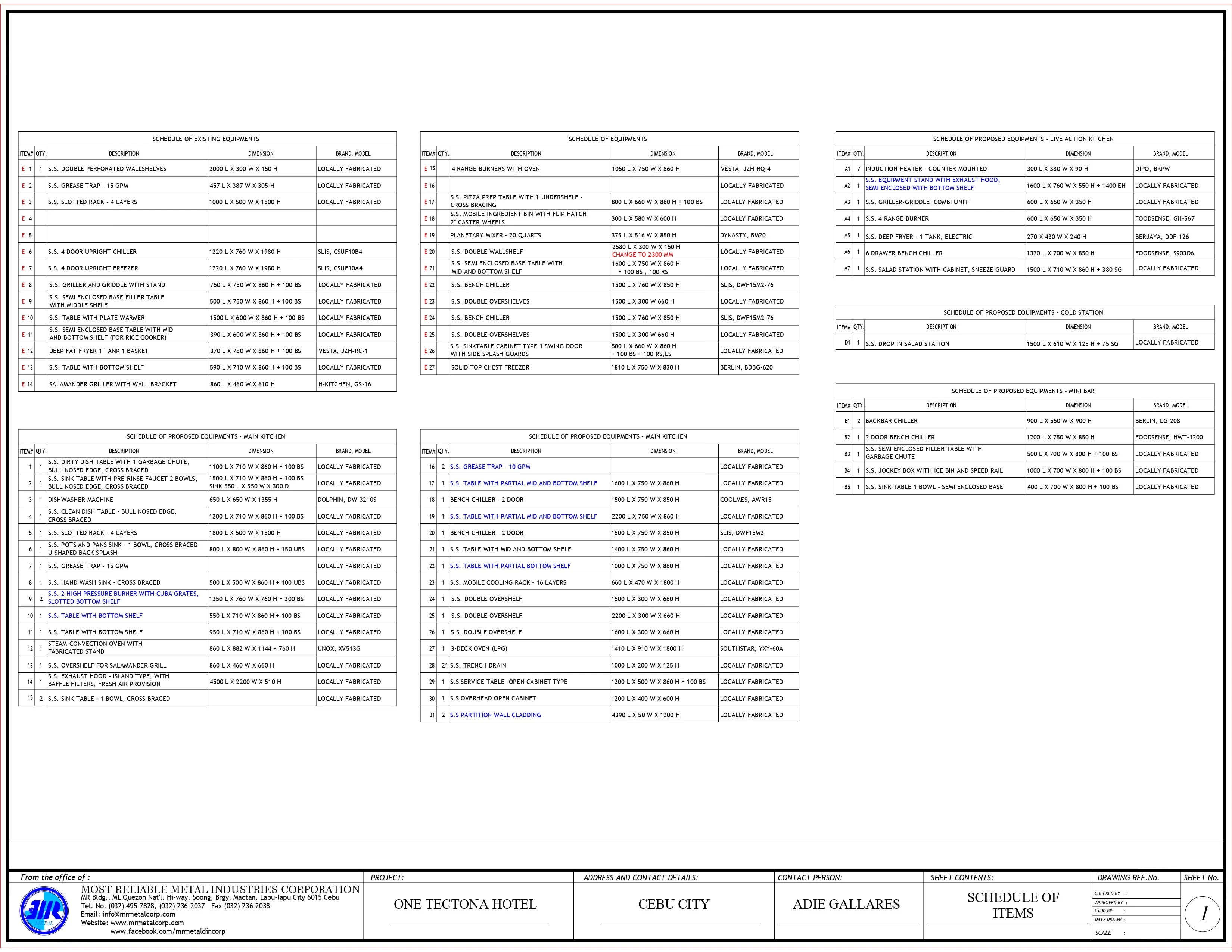Select SALAMANDER GRILLER WITH WALL BRACKET

pos(113,384)
